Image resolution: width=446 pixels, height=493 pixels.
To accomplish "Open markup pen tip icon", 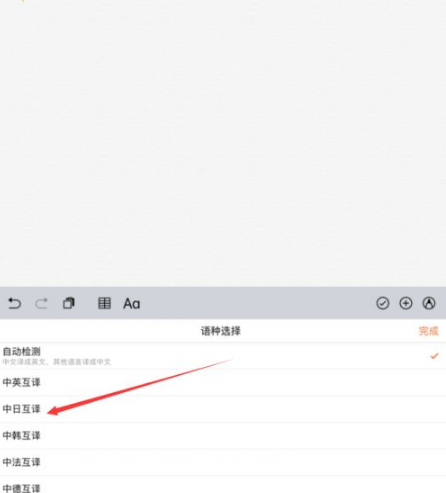I will click(x=429, y=303).
